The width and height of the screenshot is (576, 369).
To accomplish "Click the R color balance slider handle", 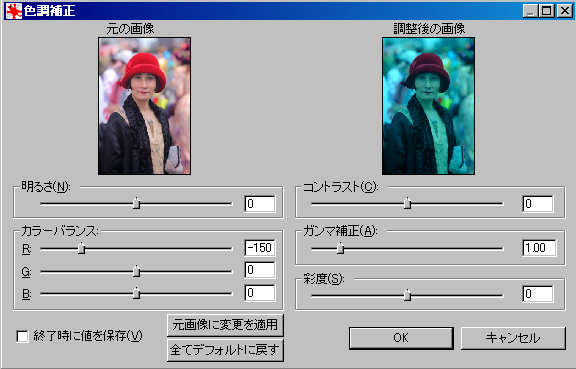I will 82,248.
